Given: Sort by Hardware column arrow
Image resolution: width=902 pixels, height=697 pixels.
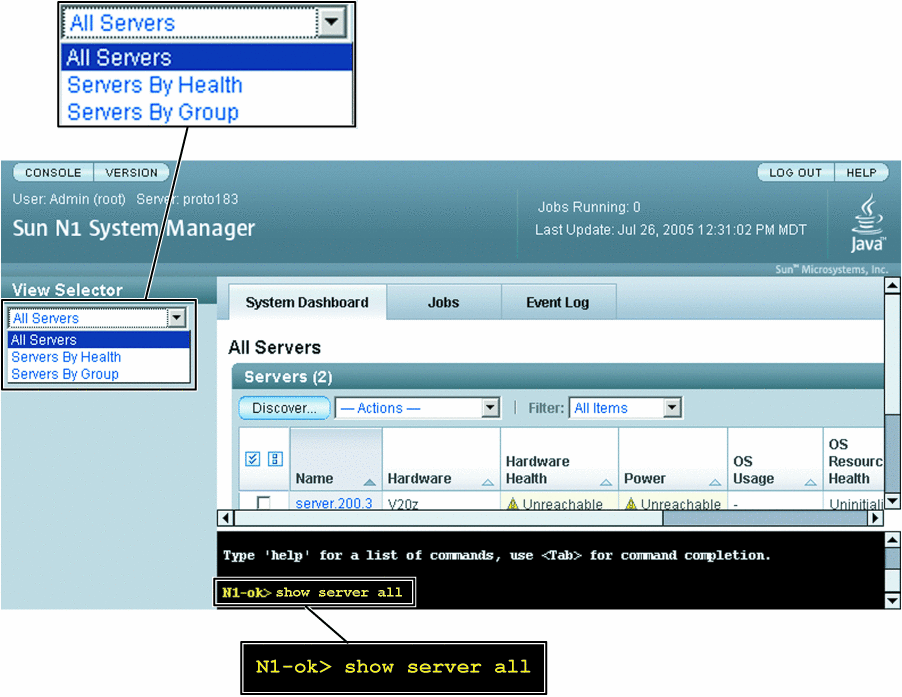Looking at the screenshot, I should (487, 482).
